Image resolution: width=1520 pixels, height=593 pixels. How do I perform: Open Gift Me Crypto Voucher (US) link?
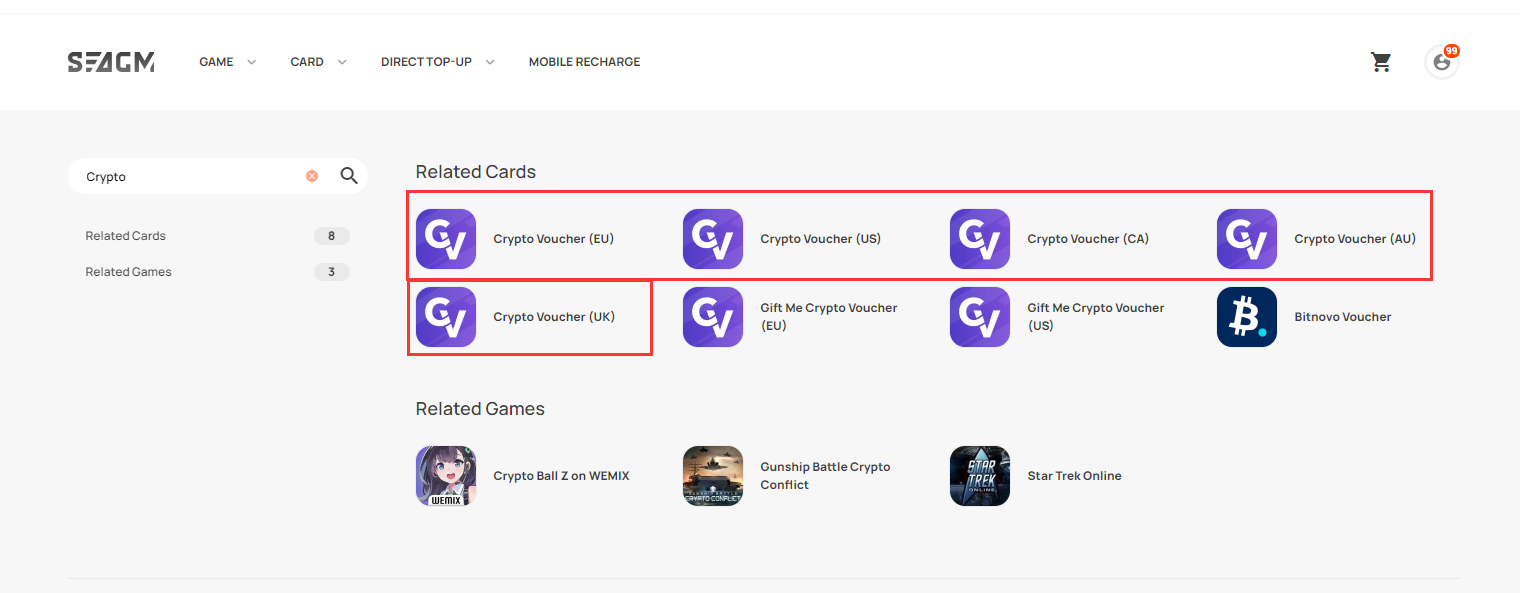tap(1096, 317)
